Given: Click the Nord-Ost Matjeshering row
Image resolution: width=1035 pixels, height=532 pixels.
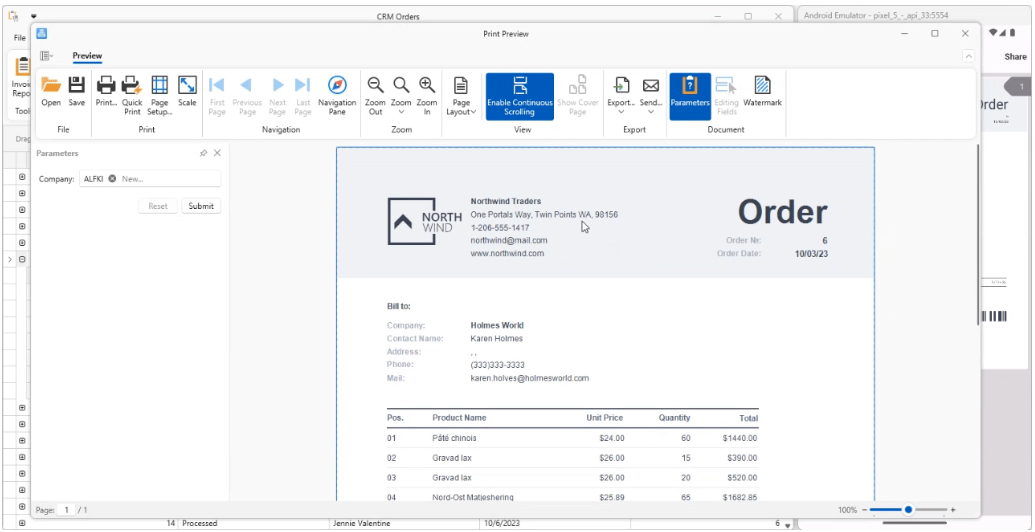Looking at the screenshot, I should click(x=572, y=498).
